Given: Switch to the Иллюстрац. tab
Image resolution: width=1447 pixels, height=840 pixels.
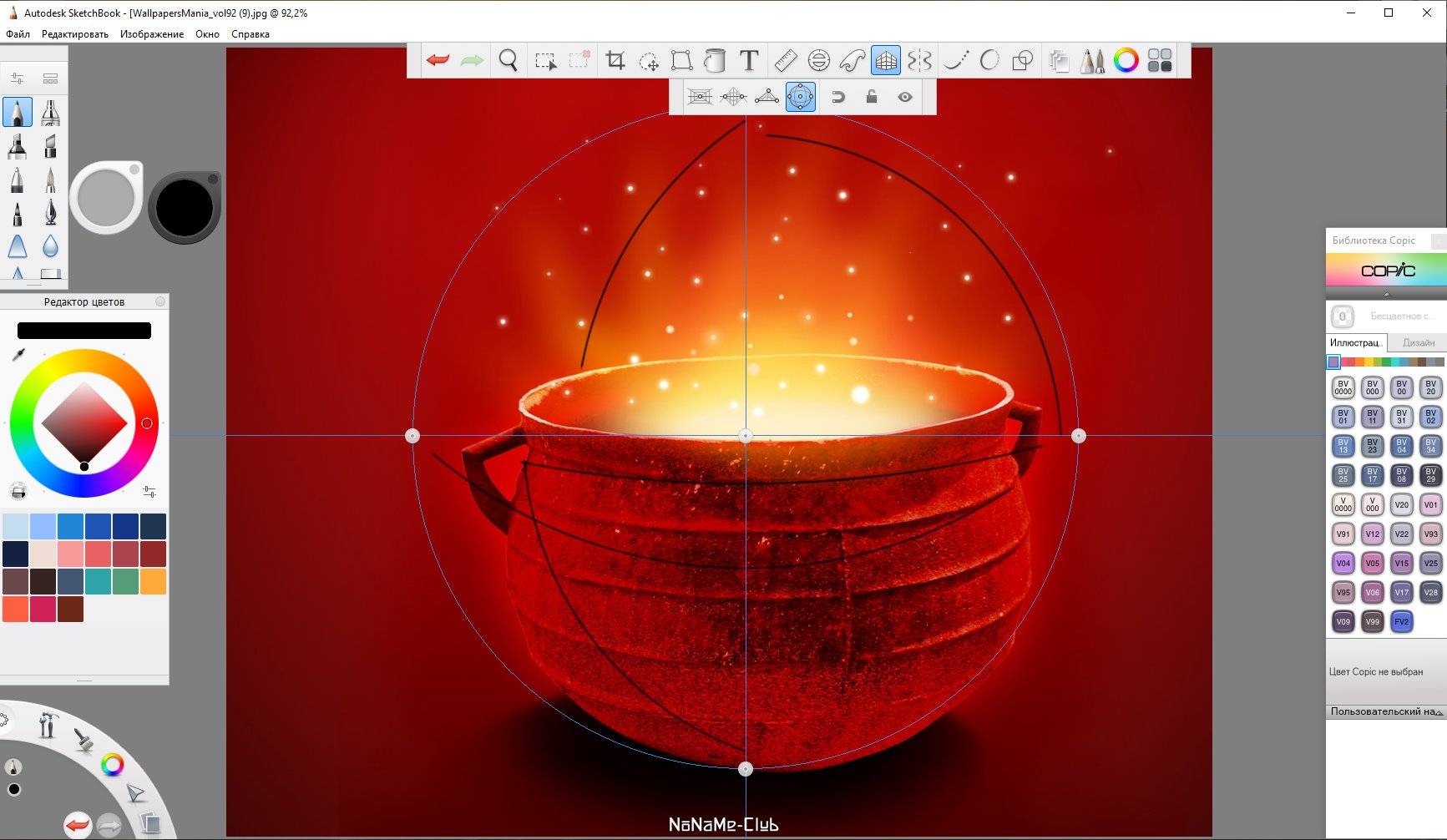Looking at the screenshot, I should (1356, 342).
